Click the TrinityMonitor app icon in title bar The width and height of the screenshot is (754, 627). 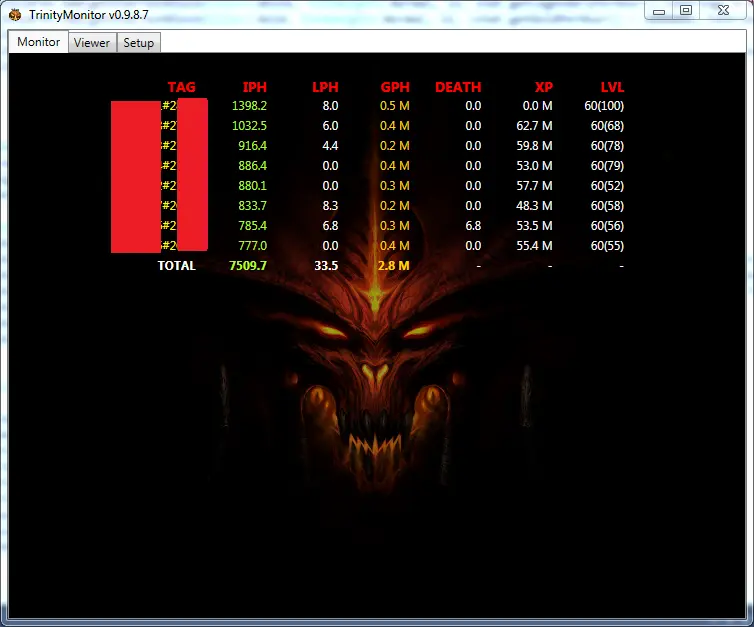point(15,11)
